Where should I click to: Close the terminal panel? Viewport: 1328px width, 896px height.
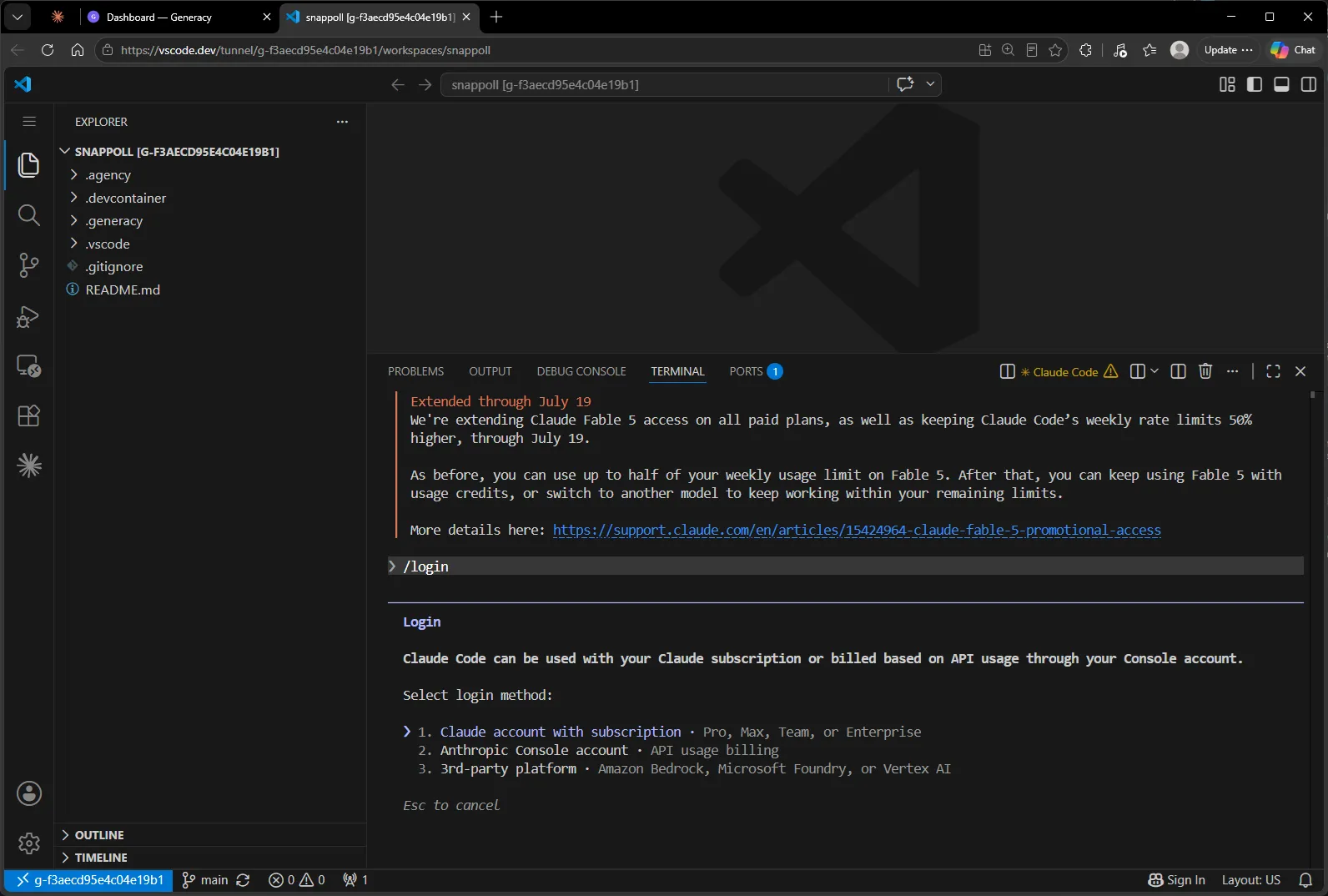click(1300, 371)
